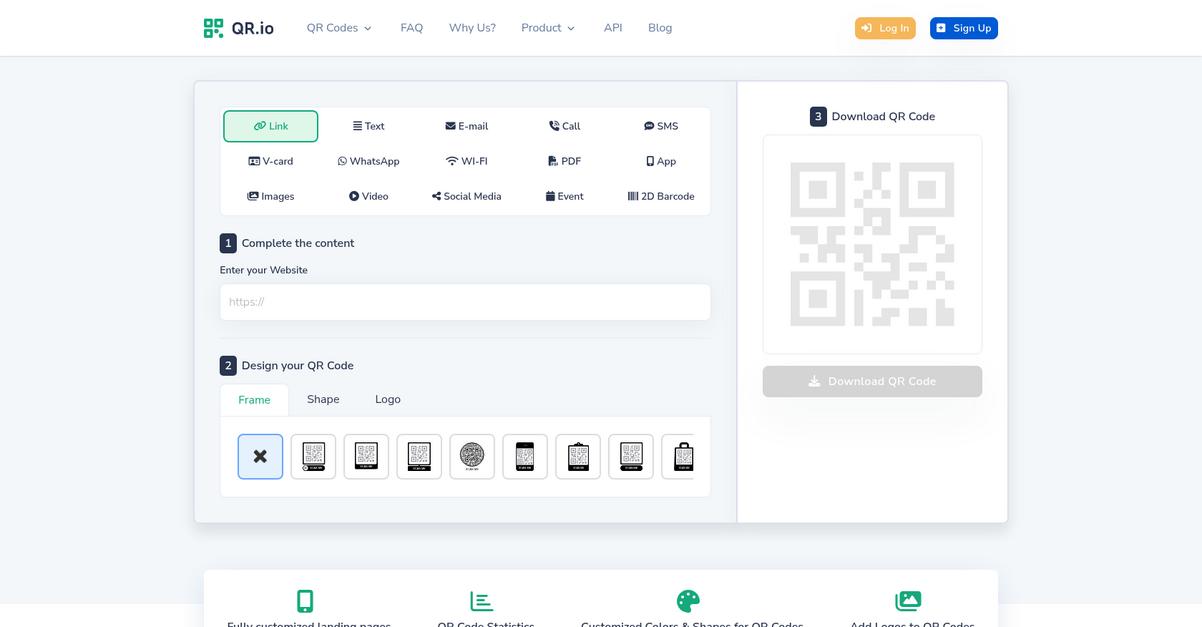This screenshot has width=1202, height=627.
Task: Click the Log In button
Action: tap(885, 28)
